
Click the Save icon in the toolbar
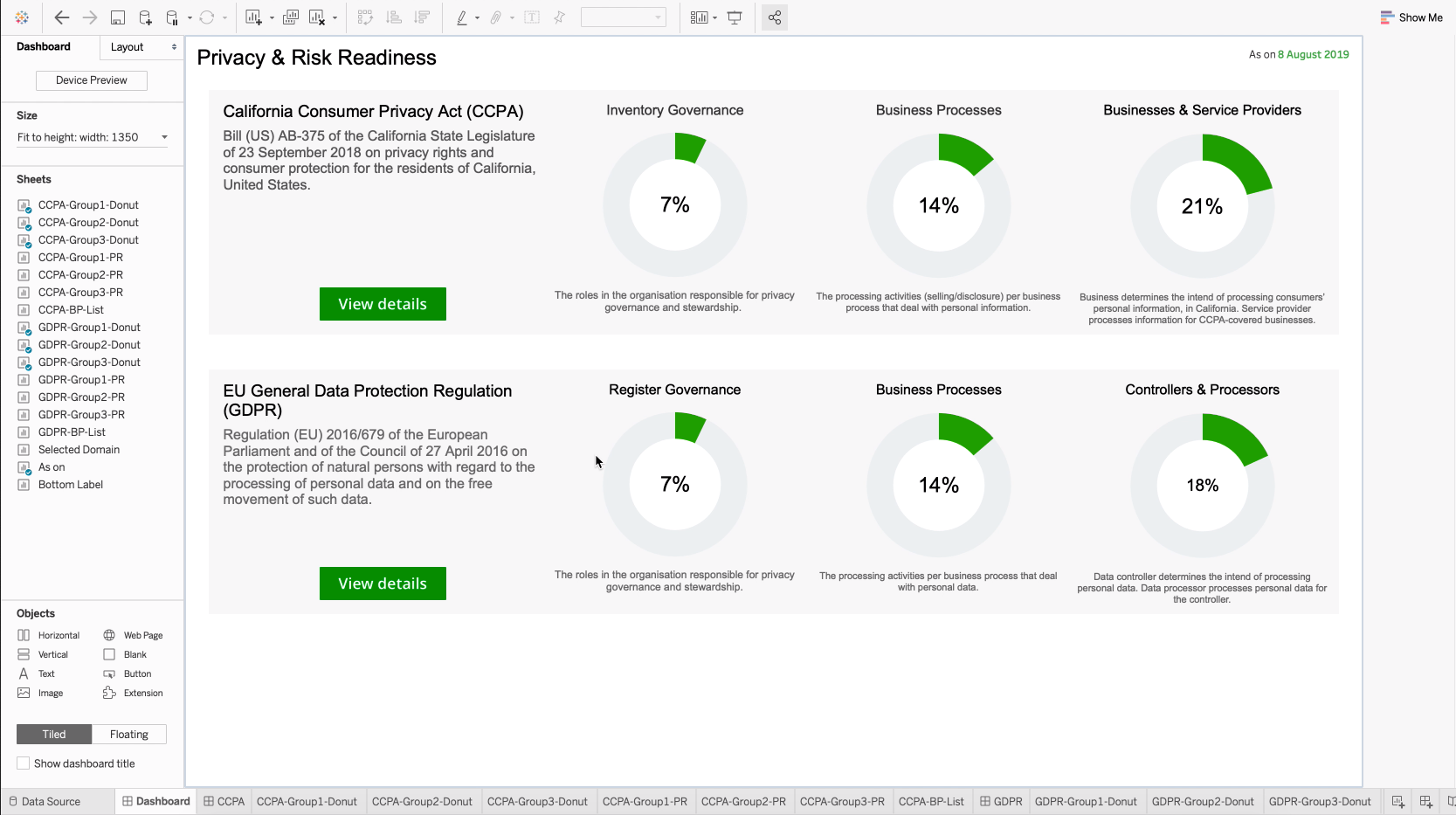point(118,17)
